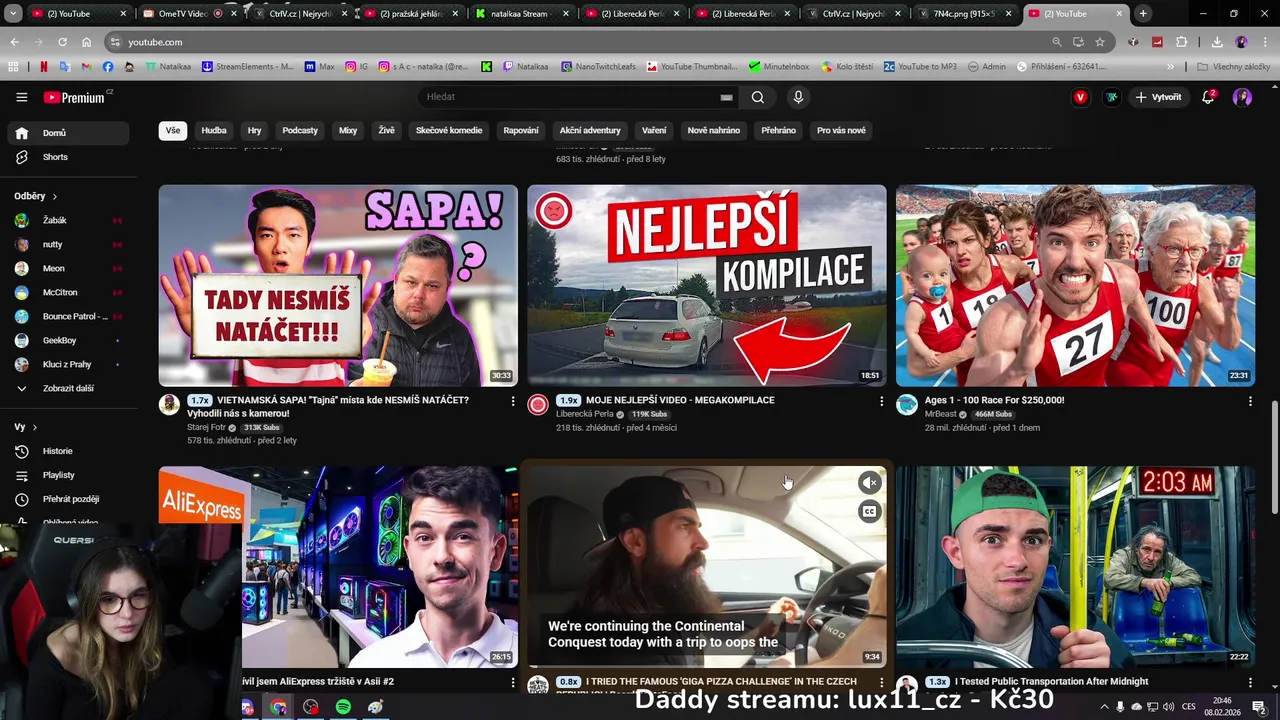Open the MrBeast race video thumbnail
This screenshot has width=1280, height=720.
click(x=1075, y=285)
